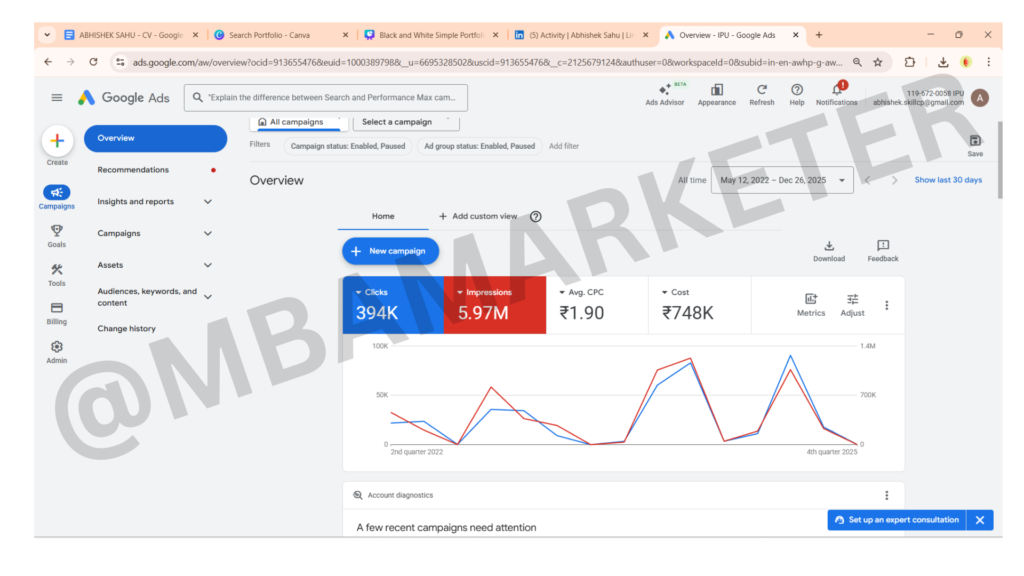This screenshot has height=576, width=1024.
Task: Open the Appearance settings icon
Action: click(716, 90)
